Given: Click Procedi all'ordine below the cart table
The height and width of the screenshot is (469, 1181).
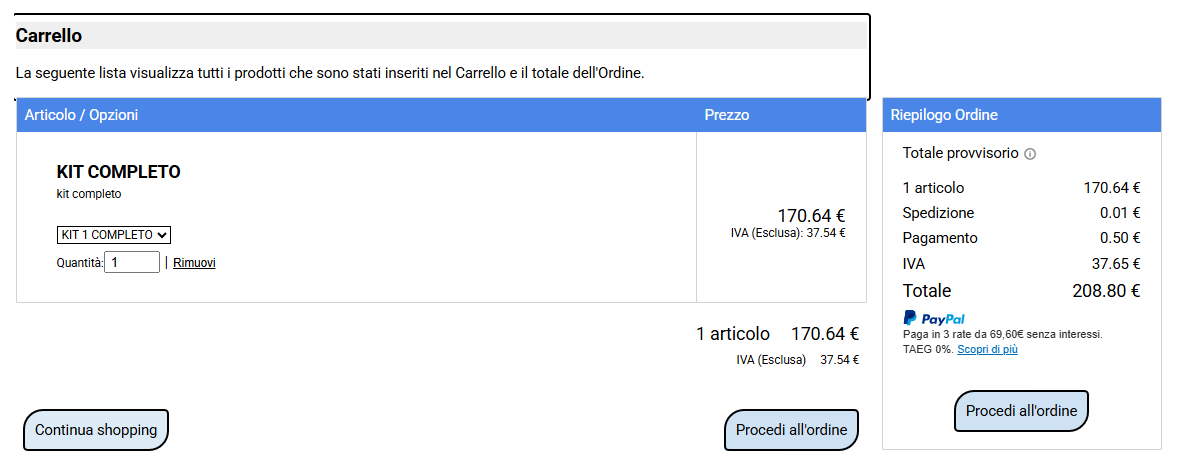Looking at the screenshot, I should [x=791, y=430].
